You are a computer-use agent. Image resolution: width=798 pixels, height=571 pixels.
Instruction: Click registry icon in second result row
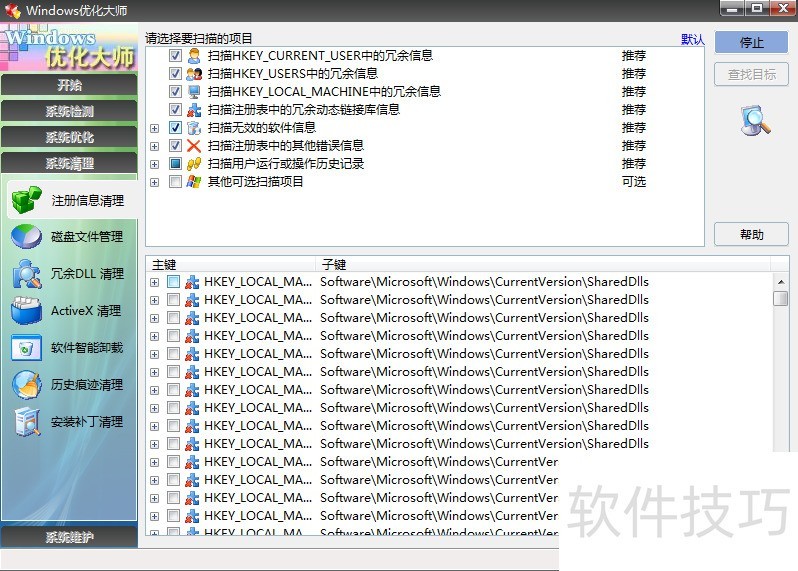click(x=192, y=300)
